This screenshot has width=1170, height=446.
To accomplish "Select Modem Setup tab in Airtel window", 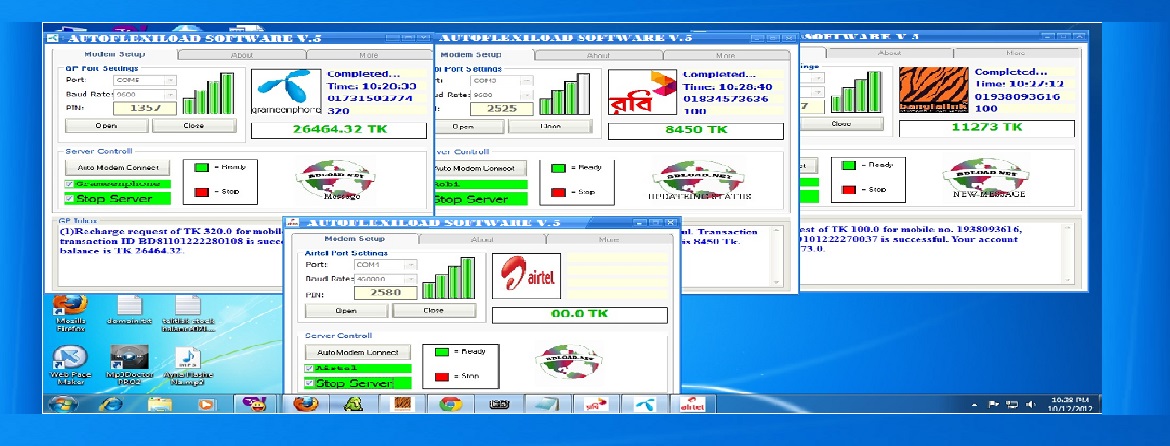I will (x=354, y=239).
